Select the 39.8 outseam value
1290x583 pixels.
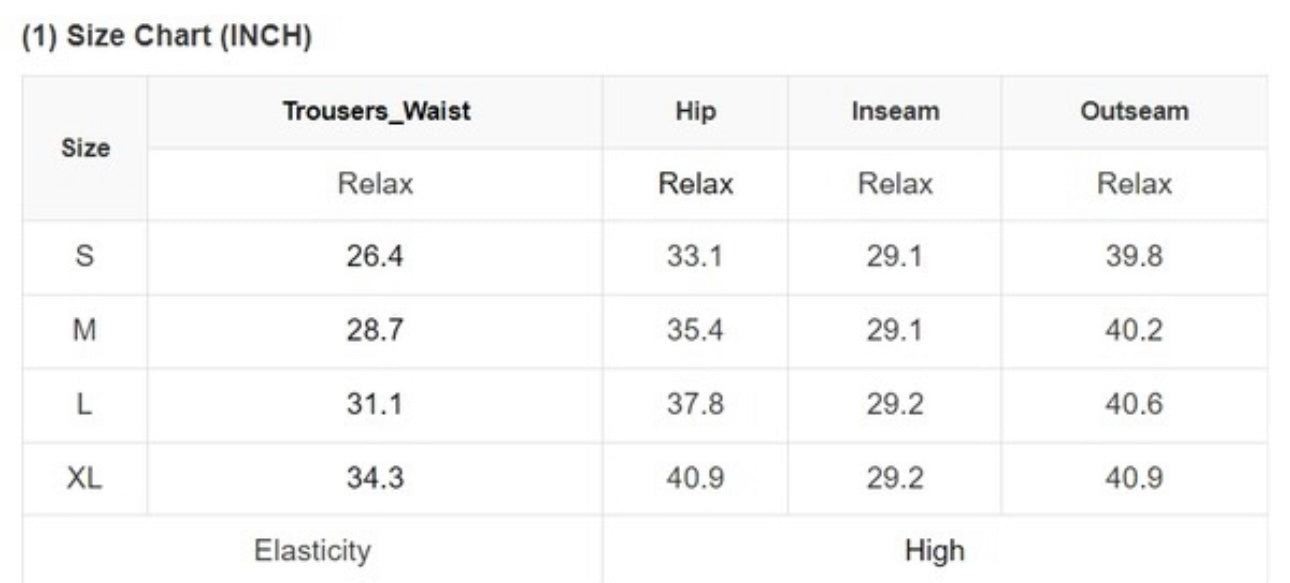point(1134,257)
